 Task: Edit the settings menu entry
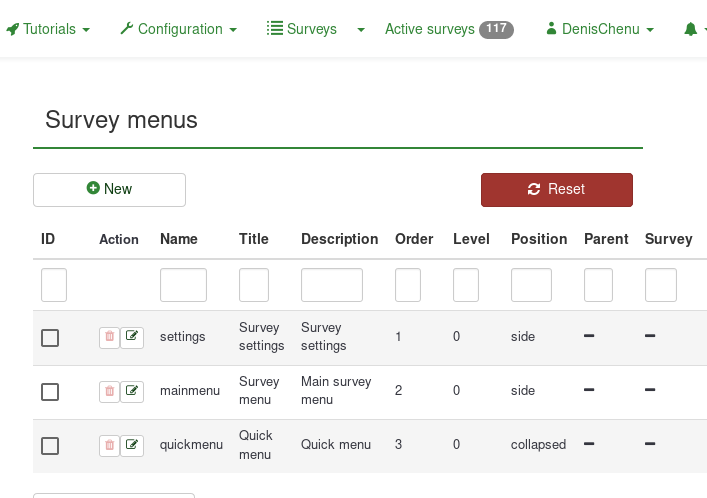pos(132,338)
